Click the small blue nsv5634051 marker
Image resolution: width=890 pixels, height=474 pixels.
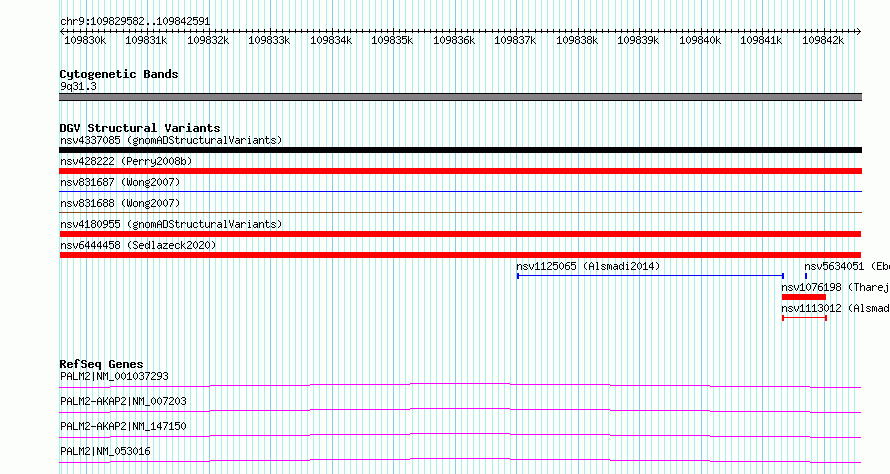coord(806,276)
